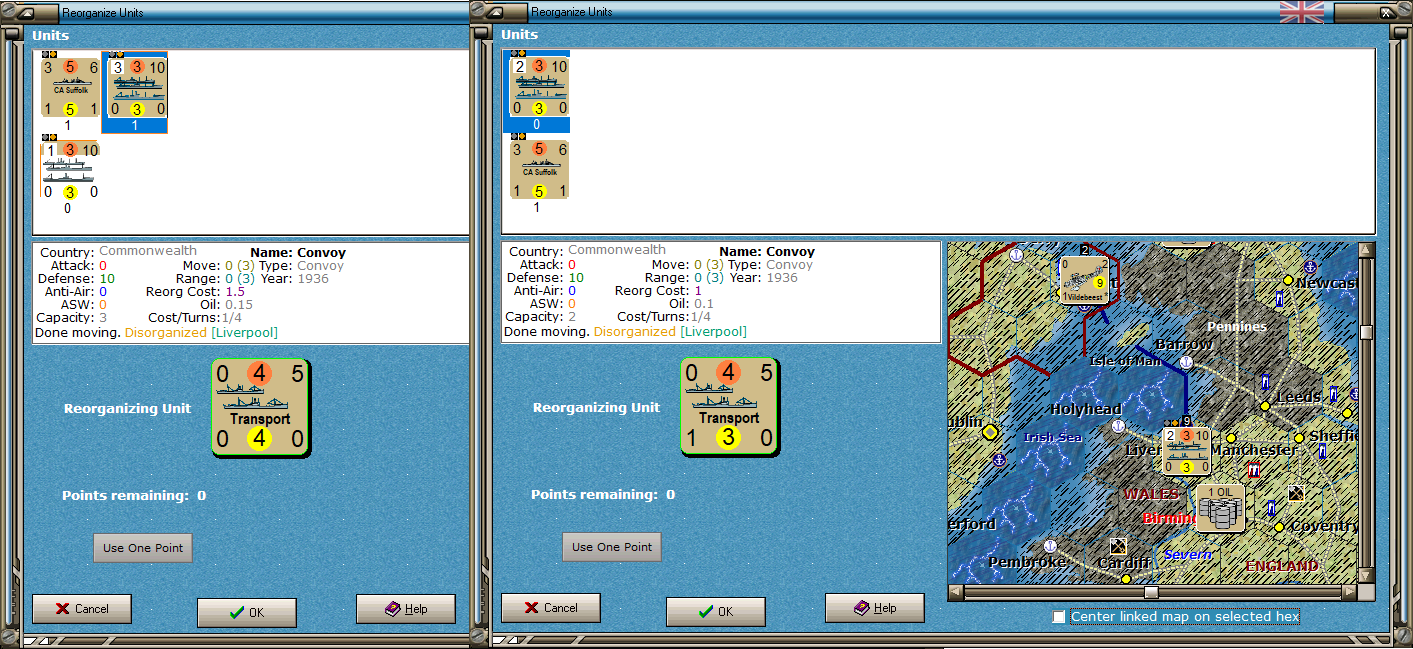Close the right Reorganize Units window

point(1386,13)
